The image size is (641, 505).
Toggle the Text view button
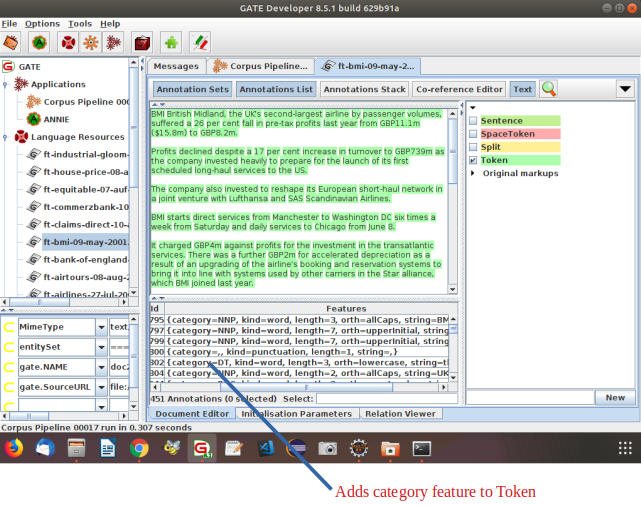pos(522,89)
